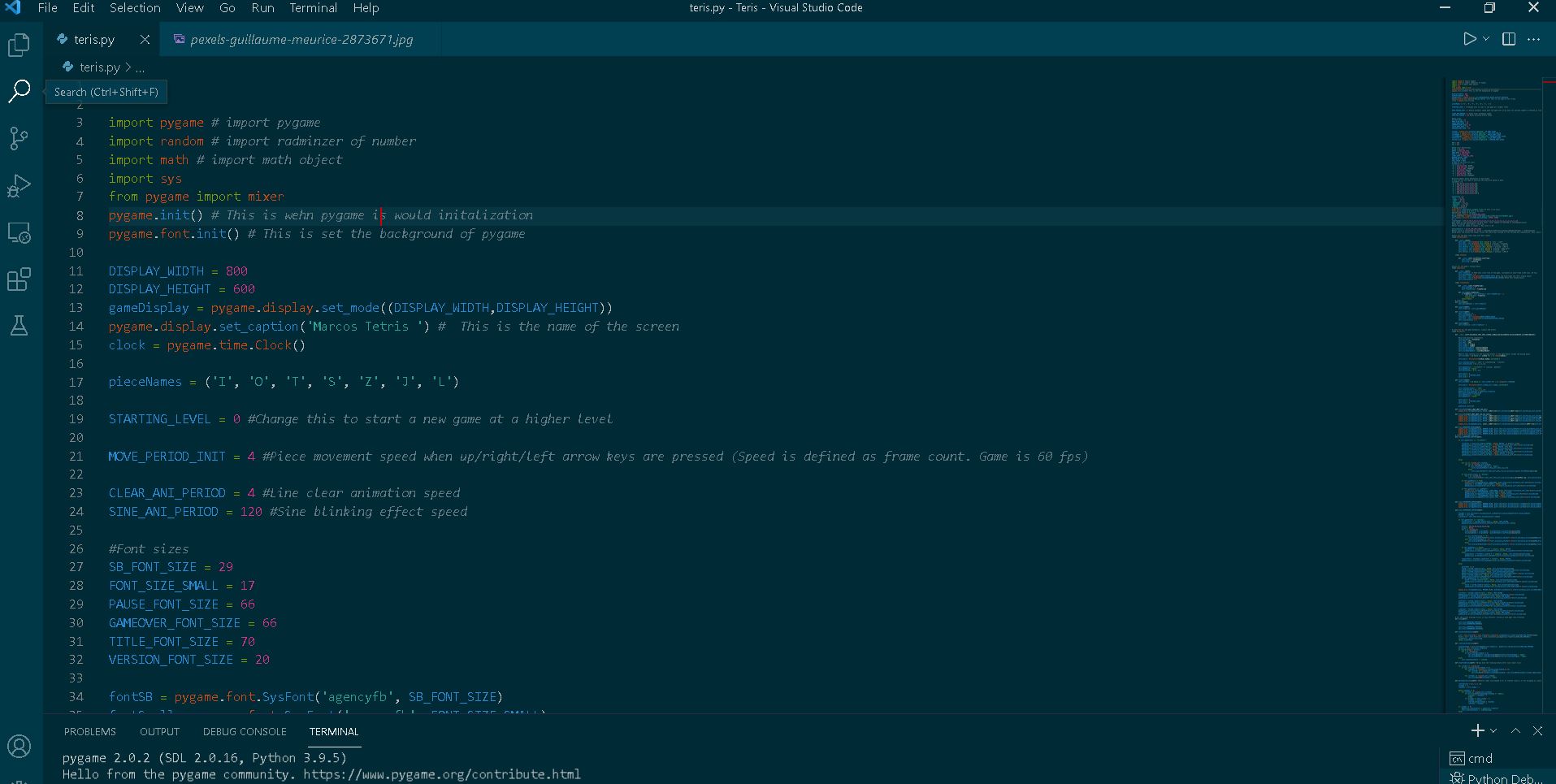Run the Python file with the play icon
The width and height of the screenshot is (1556, 784).
tap(1469, 39)
